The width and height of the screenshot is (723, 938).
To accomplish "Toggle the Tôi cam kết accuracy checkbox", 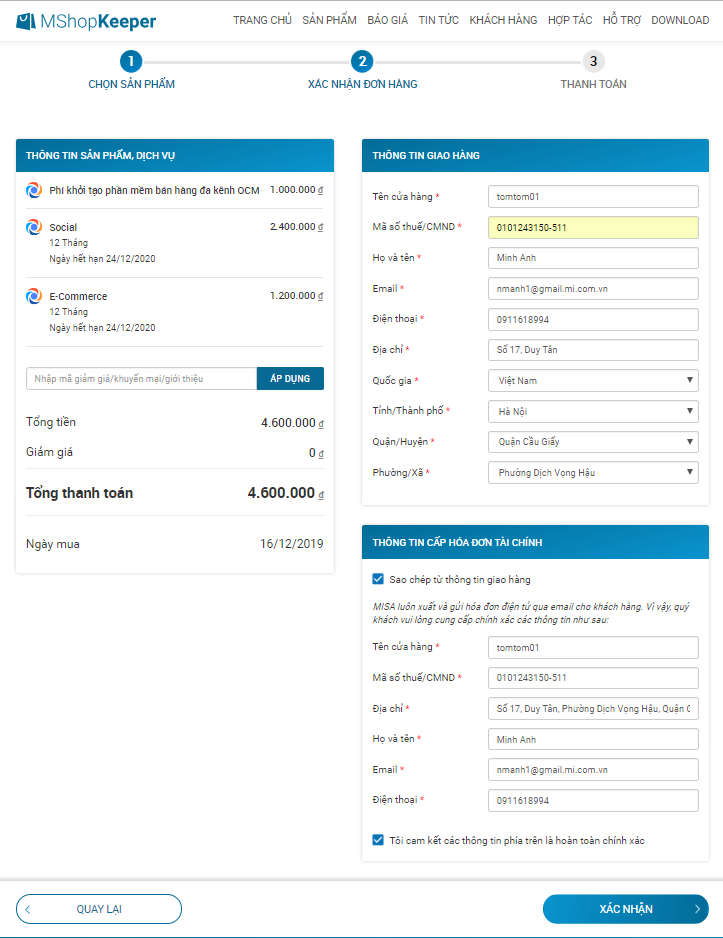I will [378, 840].
